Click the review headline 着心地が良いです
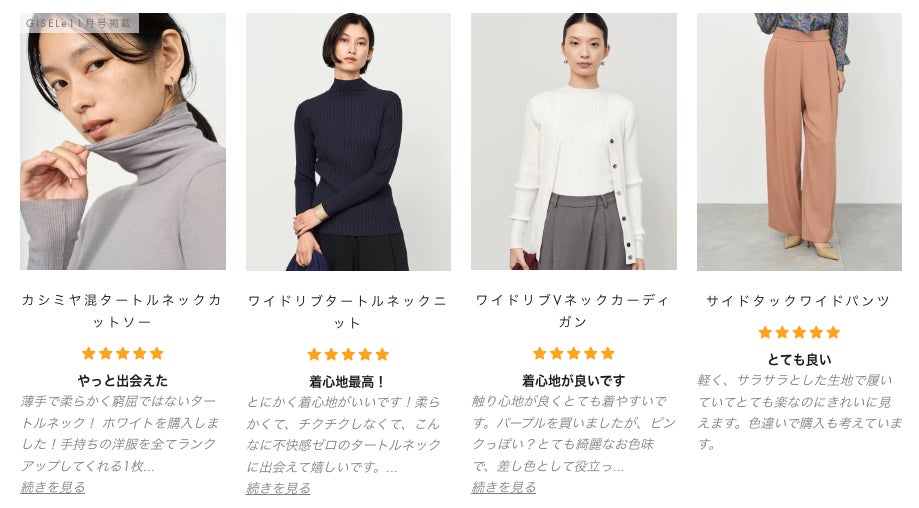Screen dimensions: 919x508 pos(573,381)
